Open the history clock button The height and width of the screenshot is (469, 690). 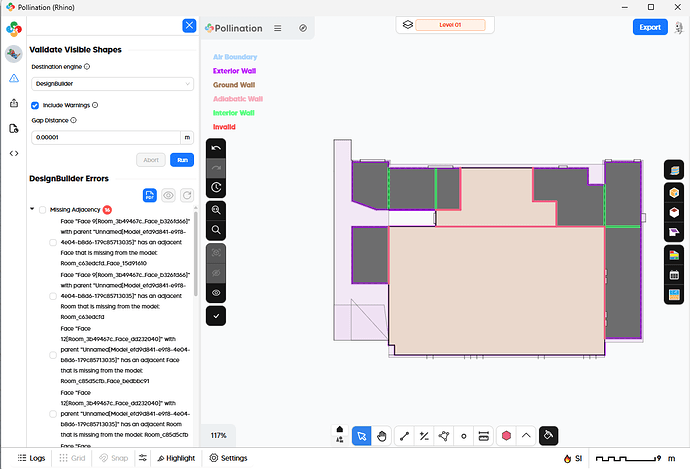[216, 187]
